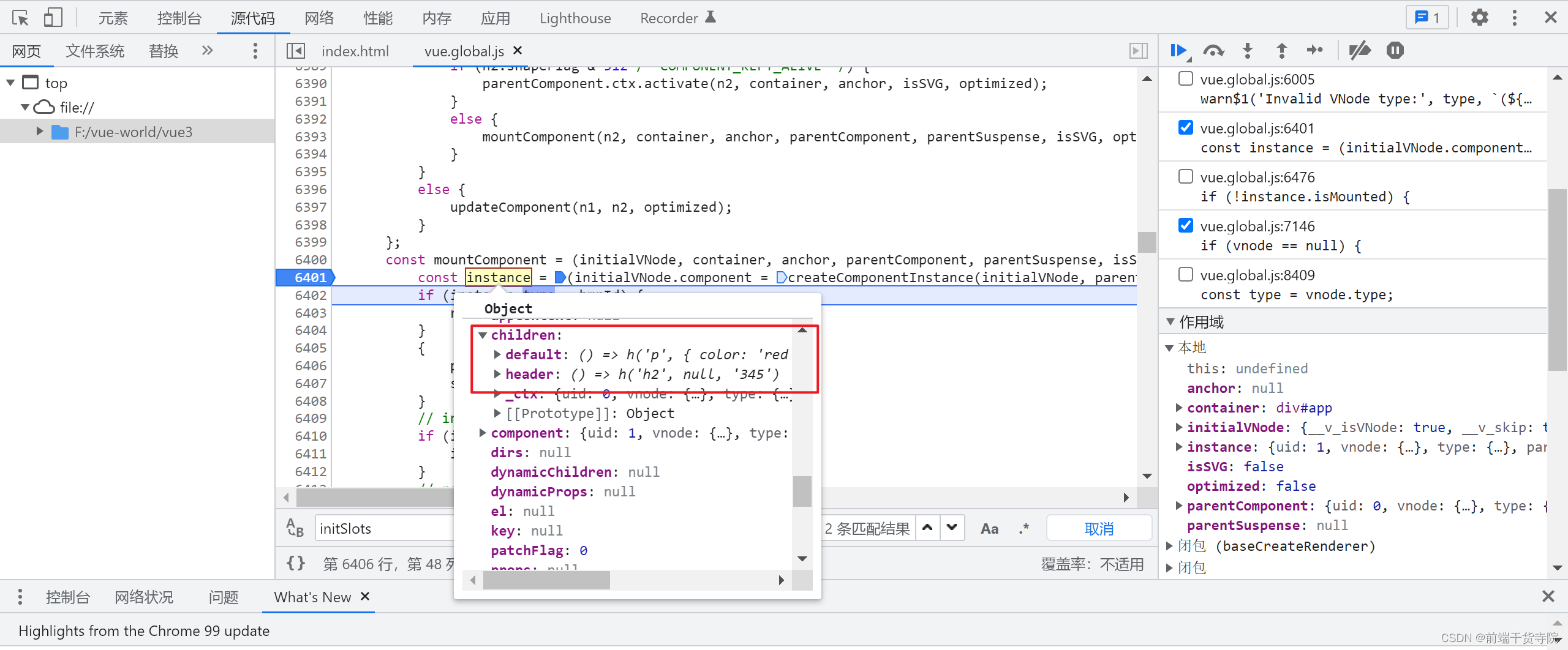This screenshot has height=650, width=1568.
Task: Go to previous search match
Action: 928,528
